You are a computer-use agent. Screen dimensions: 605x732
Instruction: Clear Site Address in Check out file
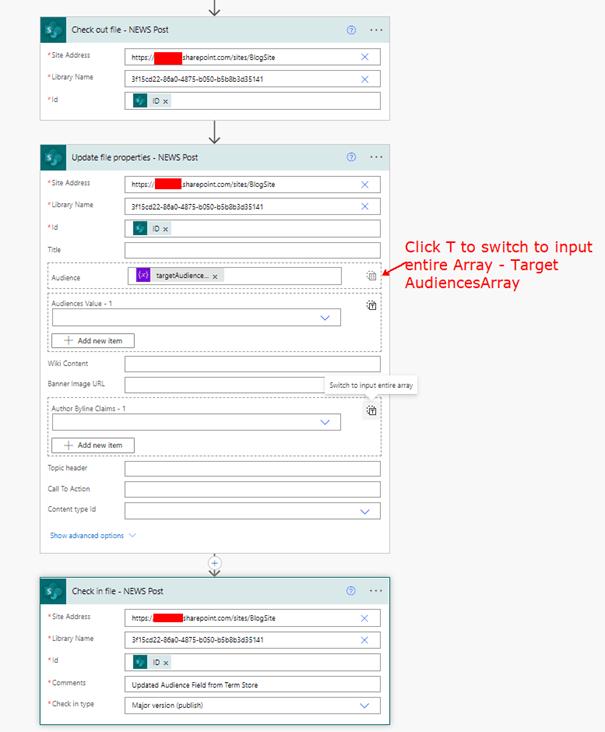pos(364,57)
